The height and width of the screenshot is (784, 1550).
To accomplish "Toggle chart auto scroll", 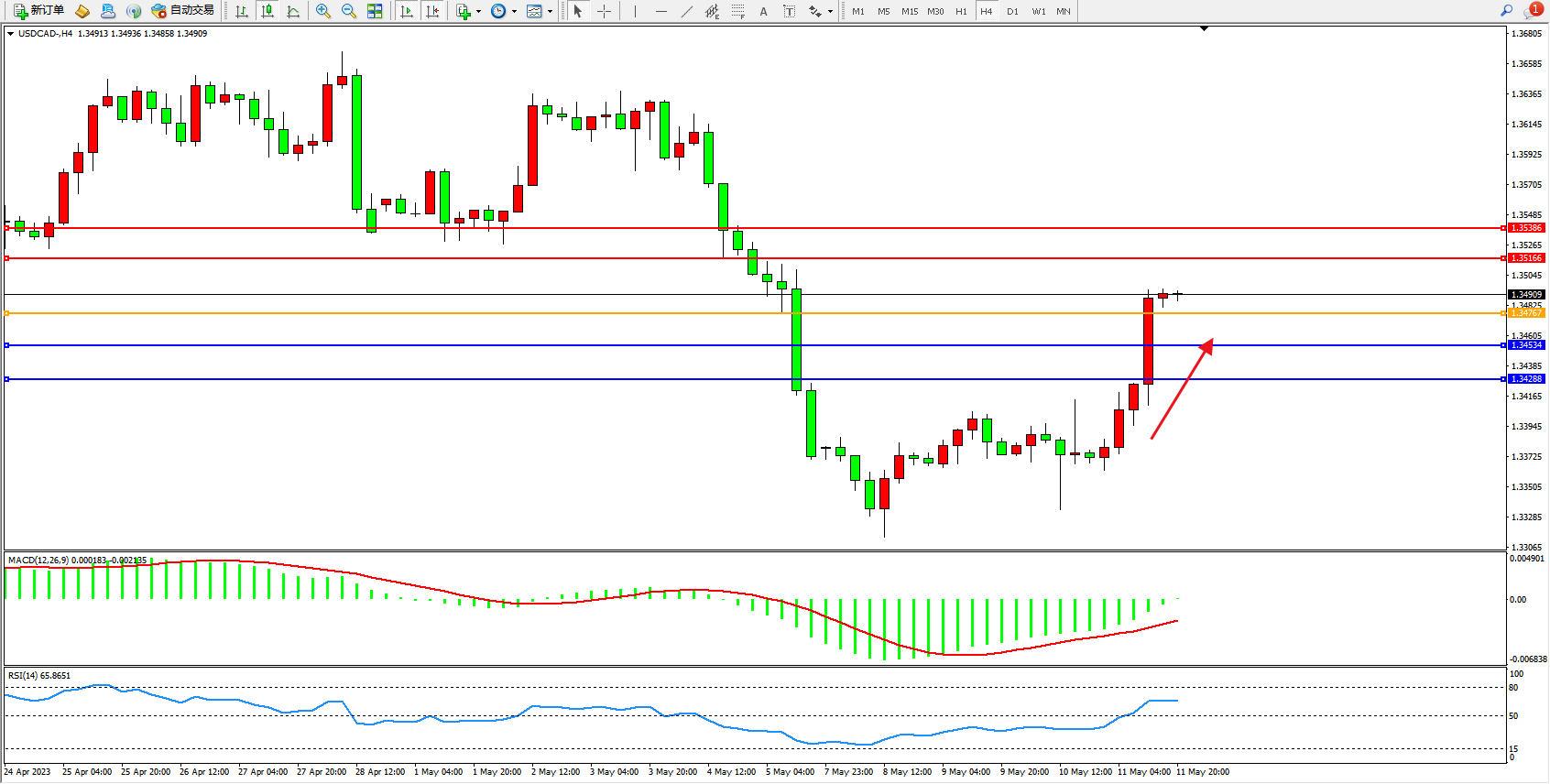I will tap(408, 11).
